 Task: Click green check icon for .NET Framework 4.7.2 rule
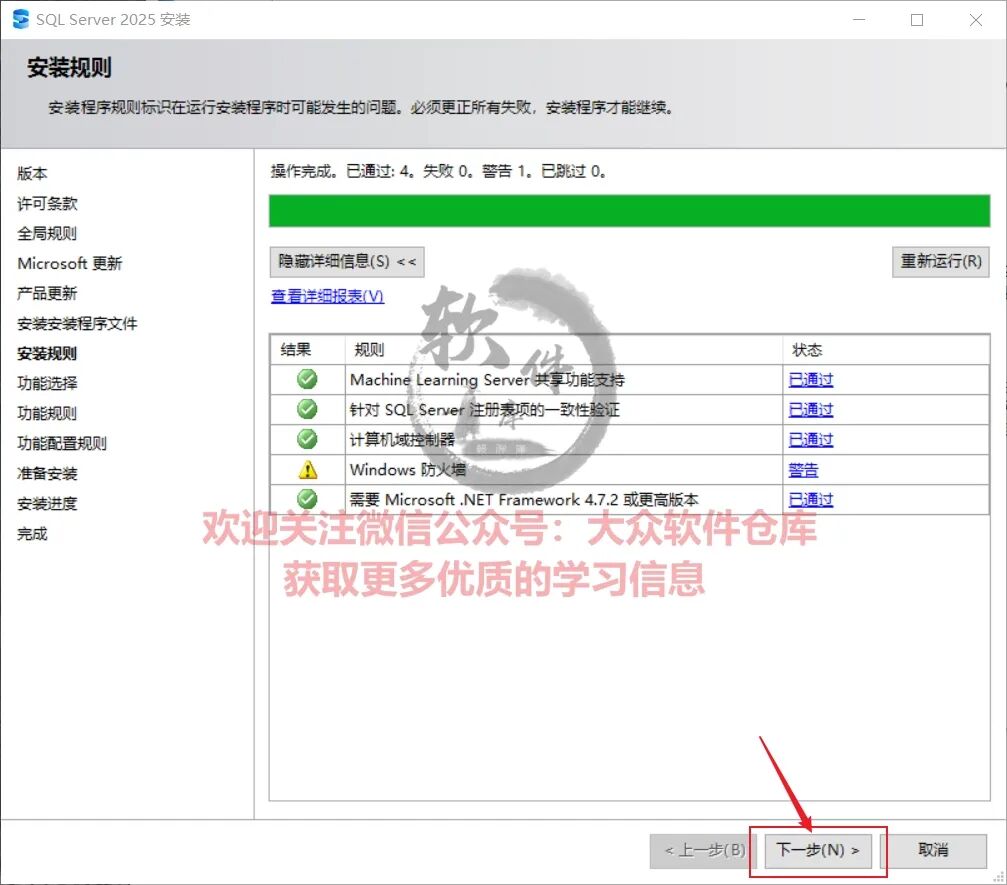[x=307, y=499]
